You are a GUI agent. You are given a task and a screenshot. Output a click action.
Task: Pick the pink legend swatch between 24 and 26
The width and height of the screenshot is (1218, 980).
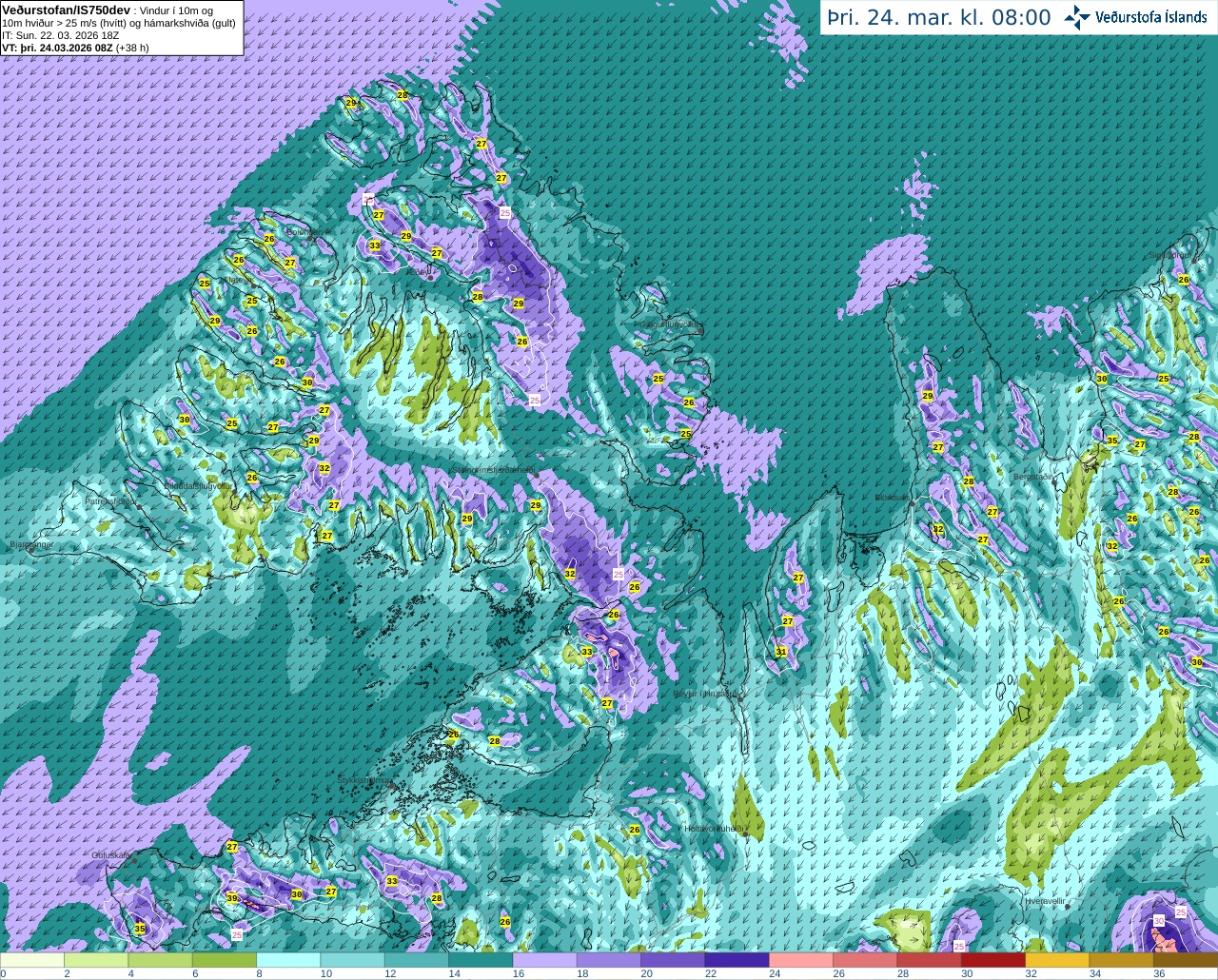[x=801, y=960]
